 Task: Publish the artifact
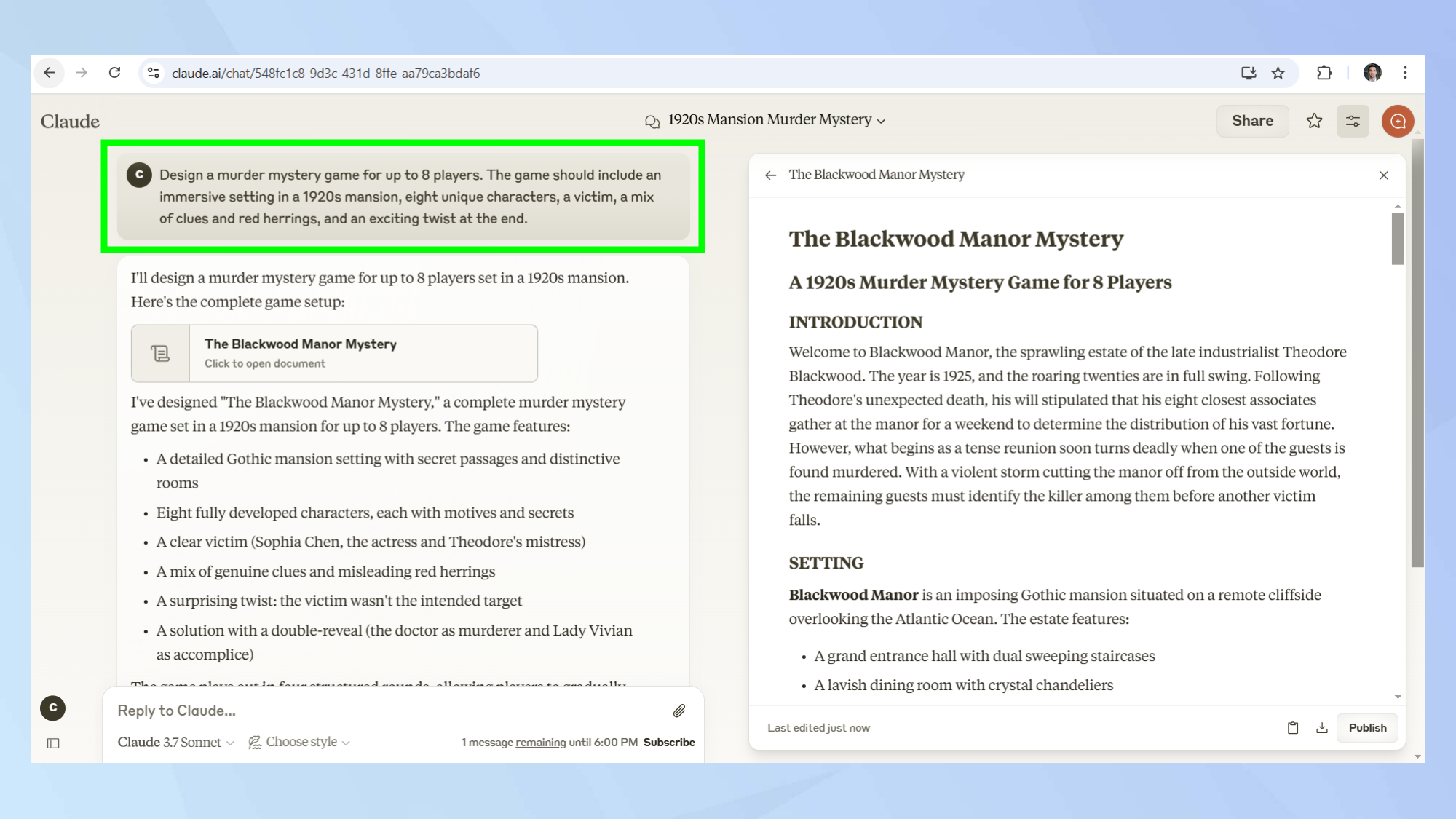click(x=1366, y=727)
